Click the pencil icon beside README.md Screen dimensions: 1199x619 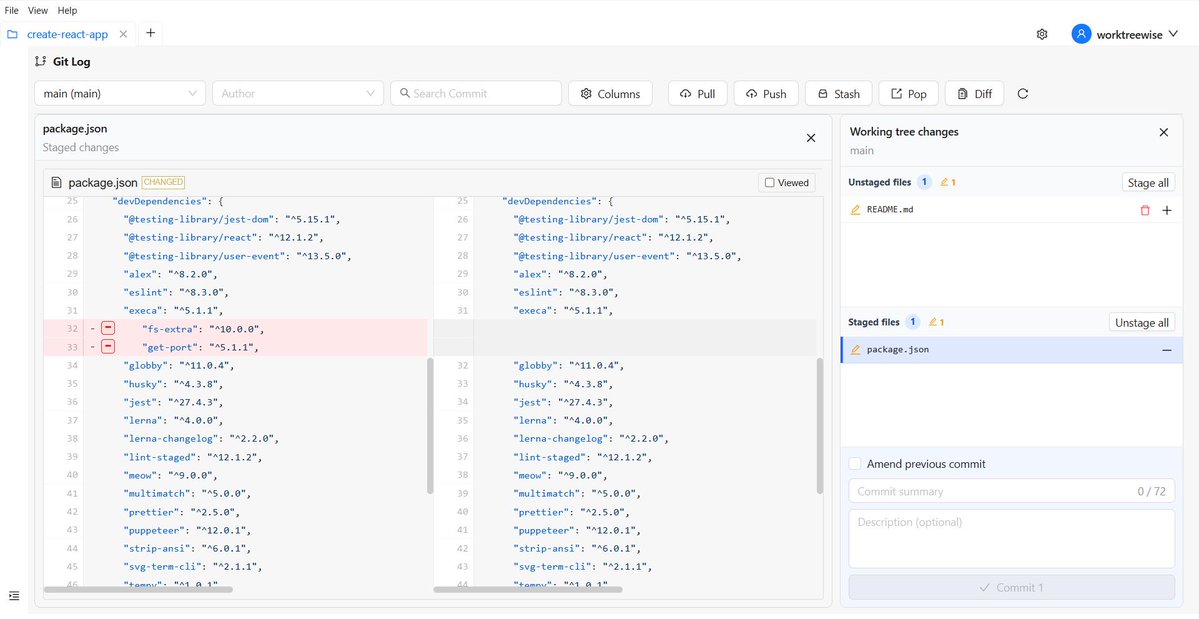[x=856, y=209]
